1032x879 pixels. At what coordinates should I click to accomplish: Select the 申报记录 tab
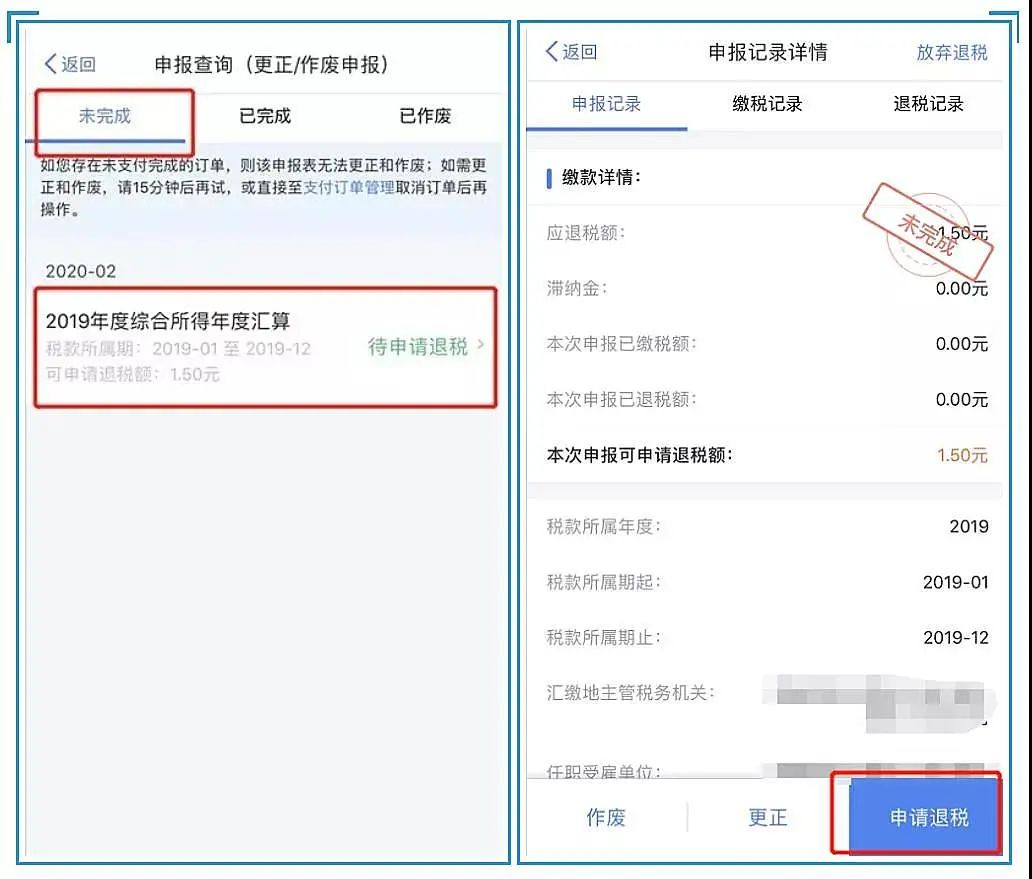click(606, 104)
